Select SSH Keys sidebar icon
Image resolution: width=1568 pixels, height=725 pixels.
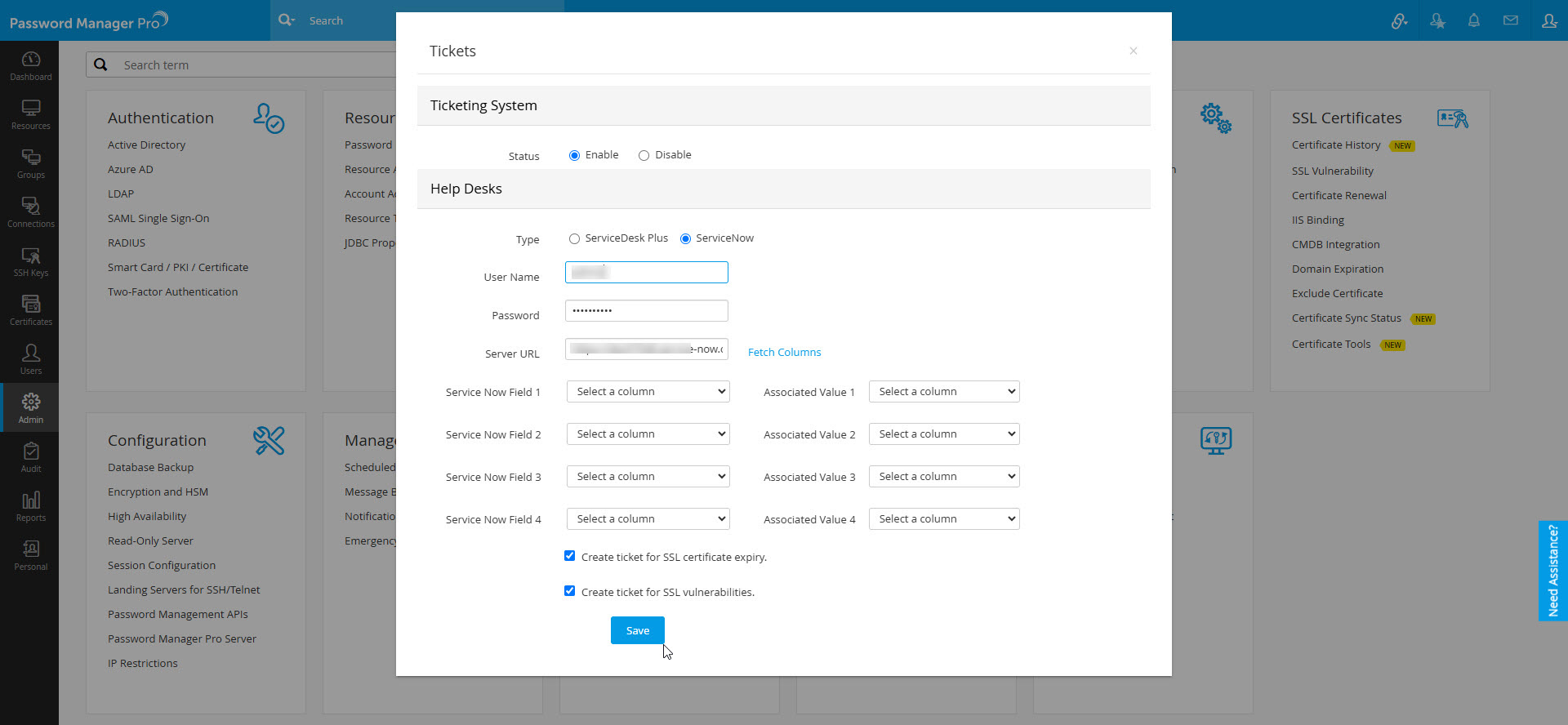click(31, 261)
